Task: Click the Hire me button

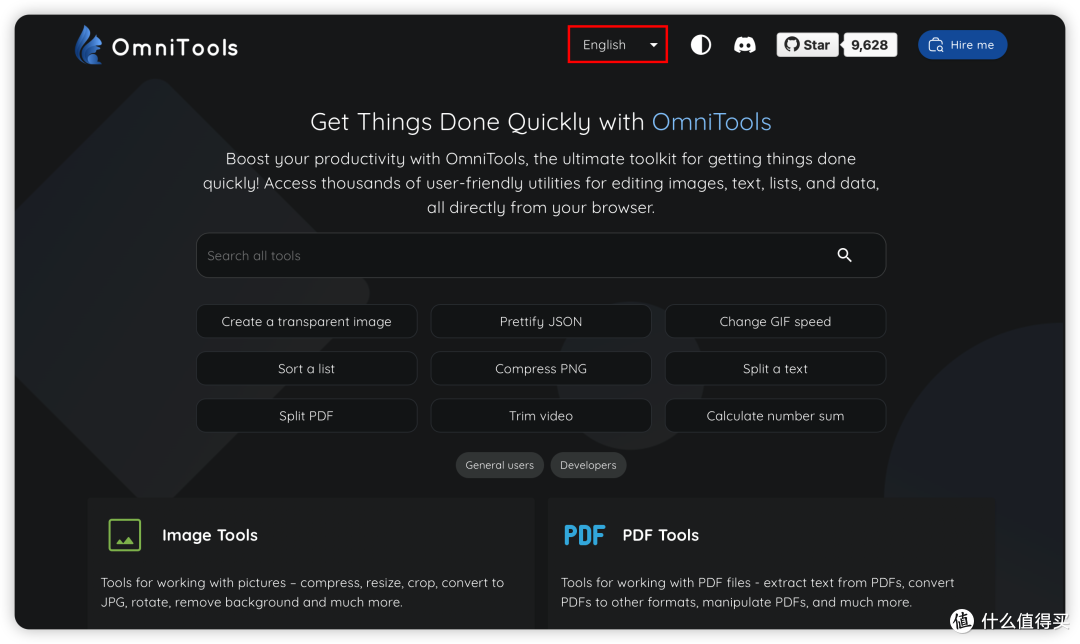Action: tap(962, 45)
